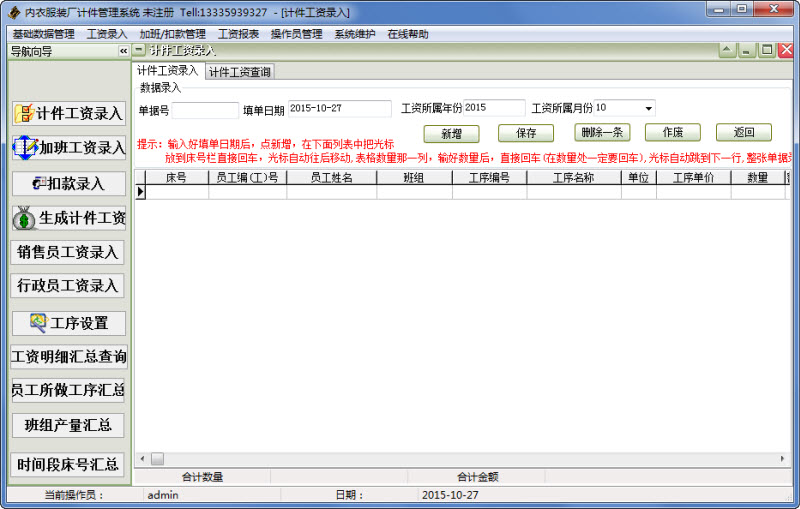Click the horizontal scrollbar right arrow
Image resolution: width=800 pixels, height=509 pixels.
click(x=783, y=459)
